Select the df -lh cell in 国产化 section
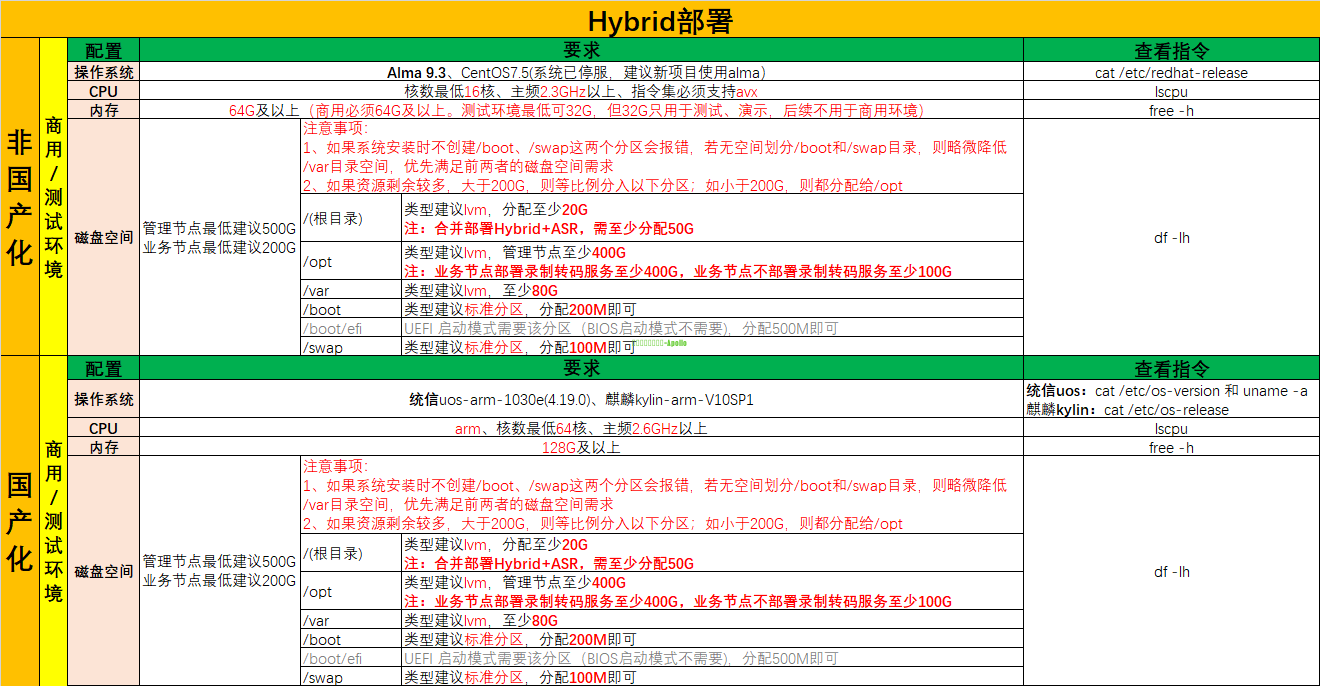This screenshot has width=1320, height=686. click(x=1171, y=571)
